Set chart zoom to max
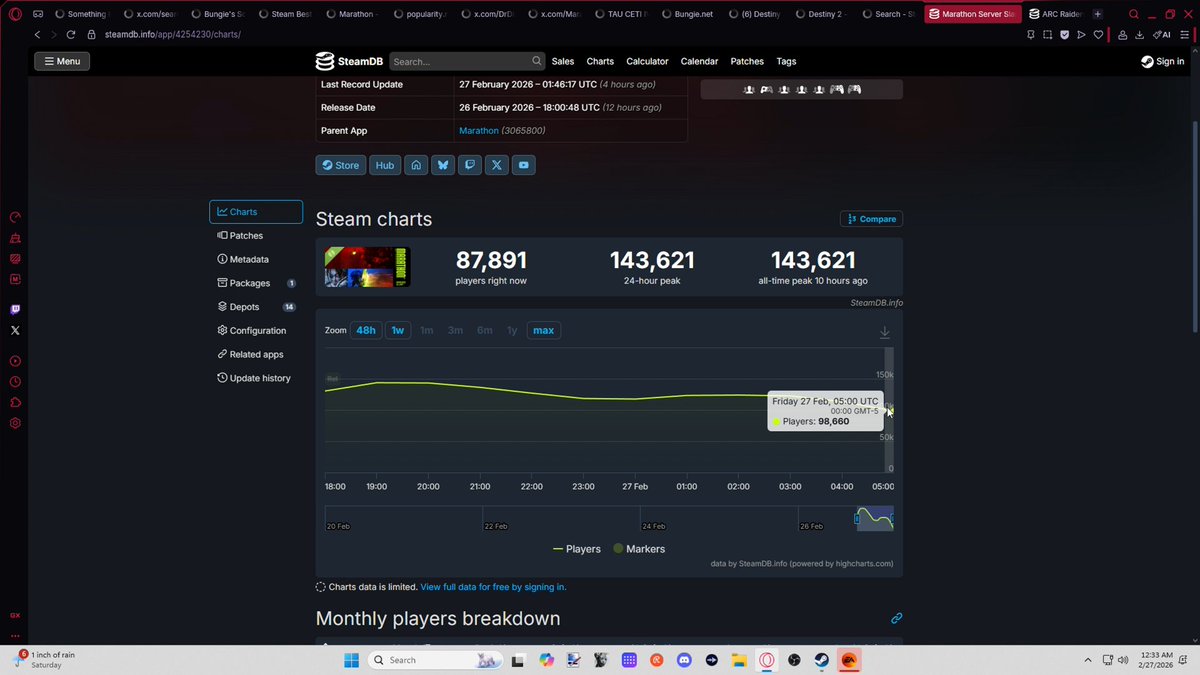 click(543, 330)
